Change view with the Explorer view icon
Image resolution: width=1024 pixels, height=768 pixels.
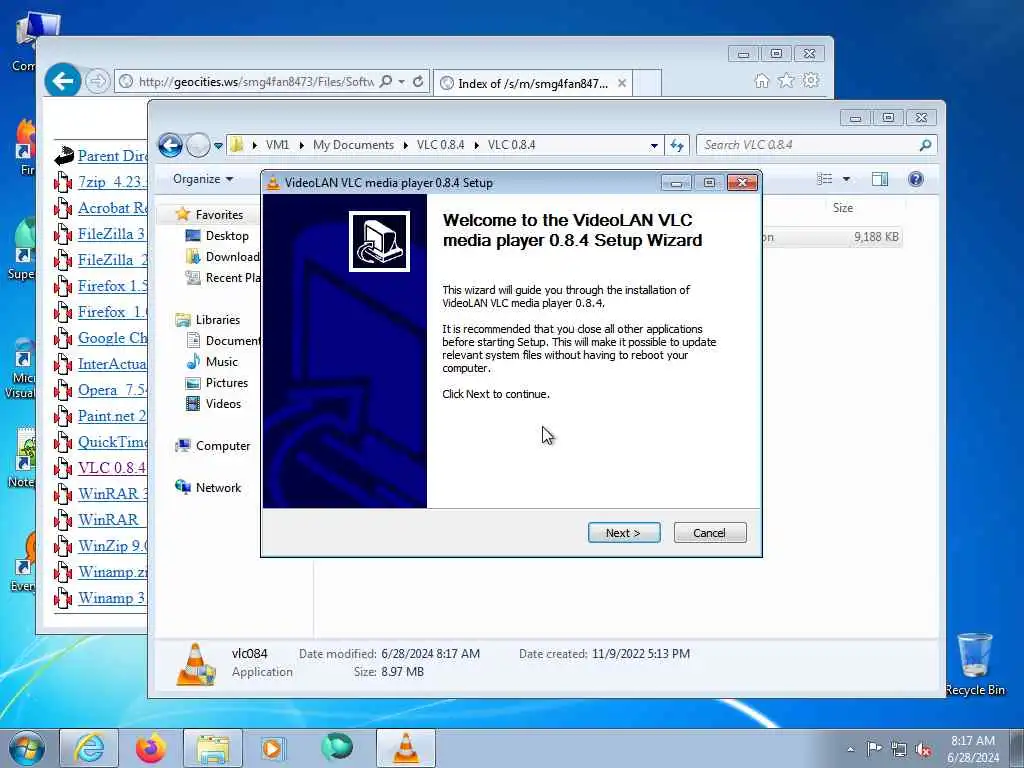(825, 179)
